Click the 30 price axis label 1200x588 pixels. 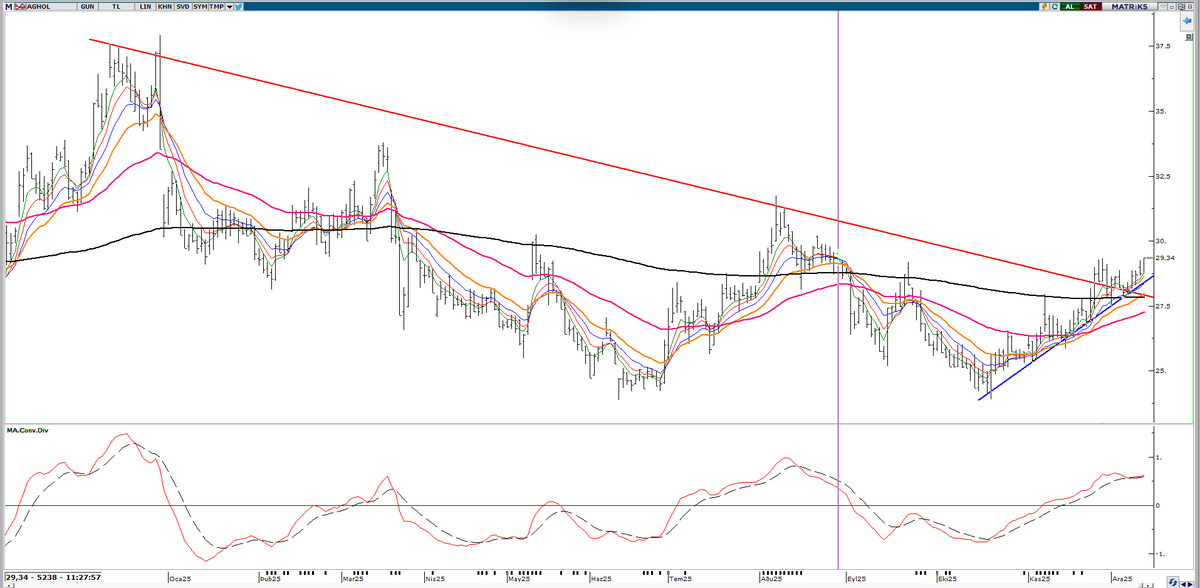pyautogui.click(x=1161, y=241)
